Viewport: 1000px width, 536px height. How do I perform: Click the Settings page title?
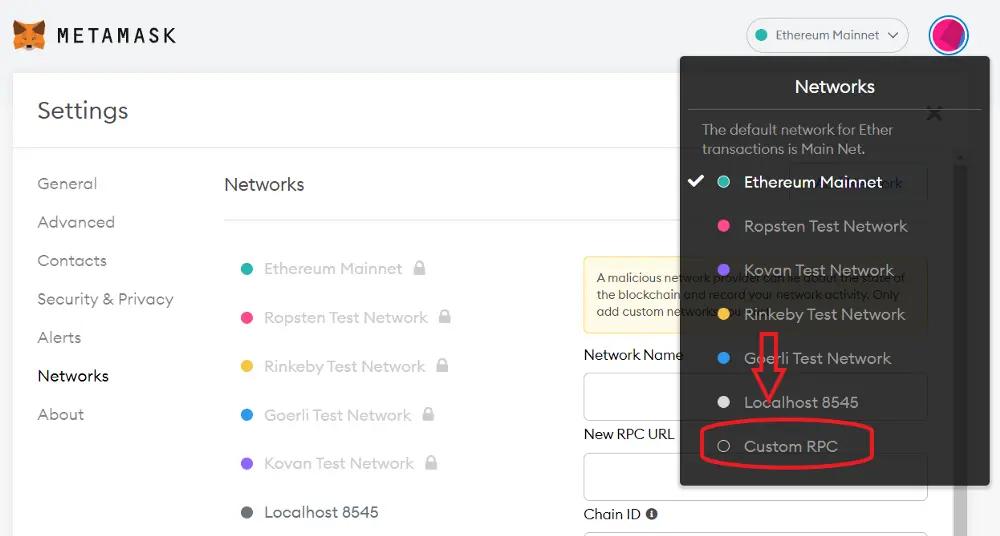tap(83, 111)
